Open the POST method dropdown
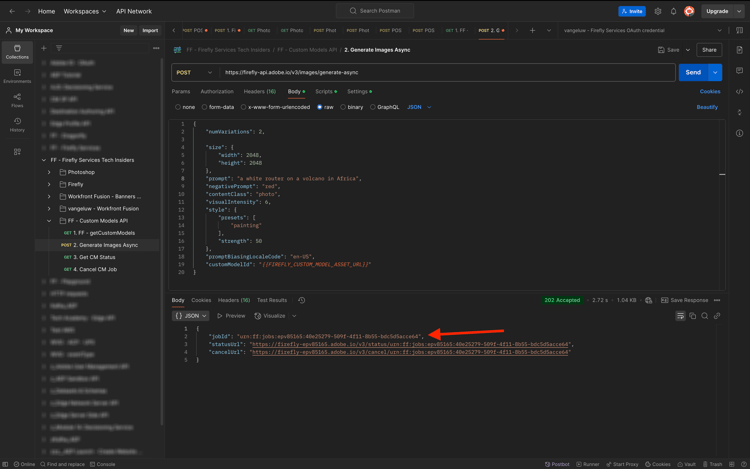Image resolution: width=750 pixels, height=469 pixels. (x=195, y=72)
